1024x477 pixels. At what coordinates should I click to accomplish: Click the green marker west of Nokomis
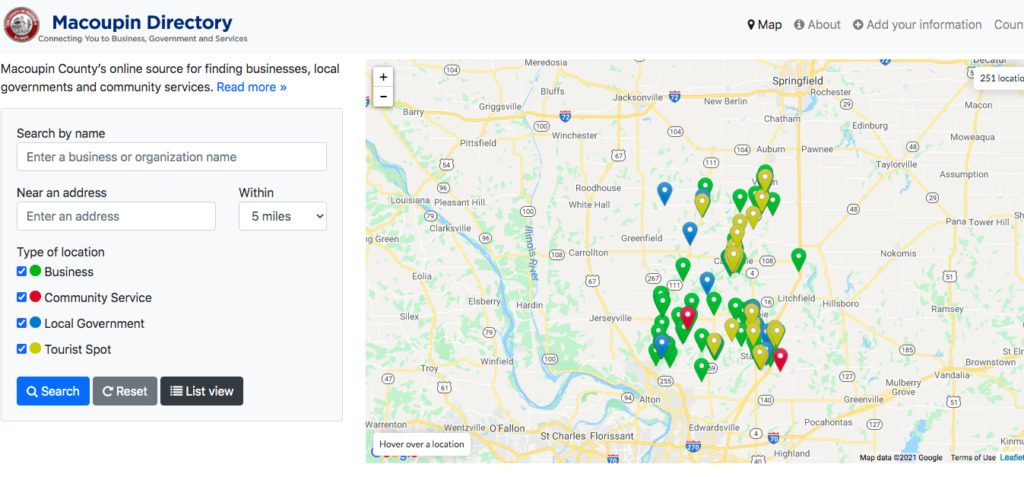point(798,258)
